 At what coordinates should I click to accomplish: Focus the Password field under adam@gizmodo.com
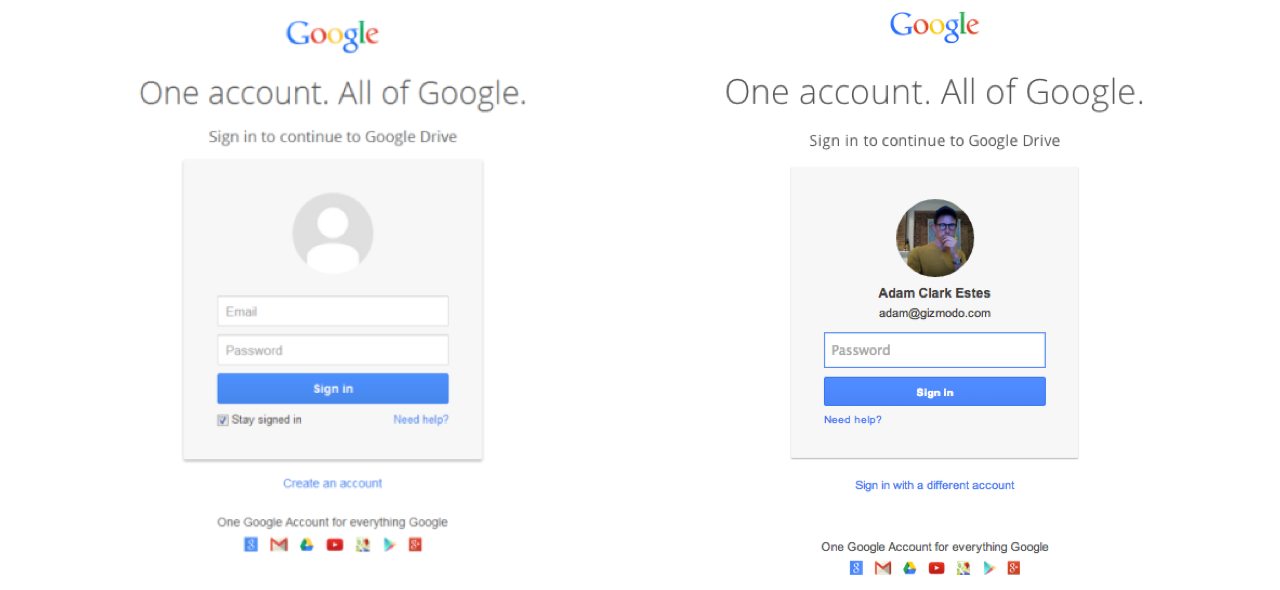(935, 350)
